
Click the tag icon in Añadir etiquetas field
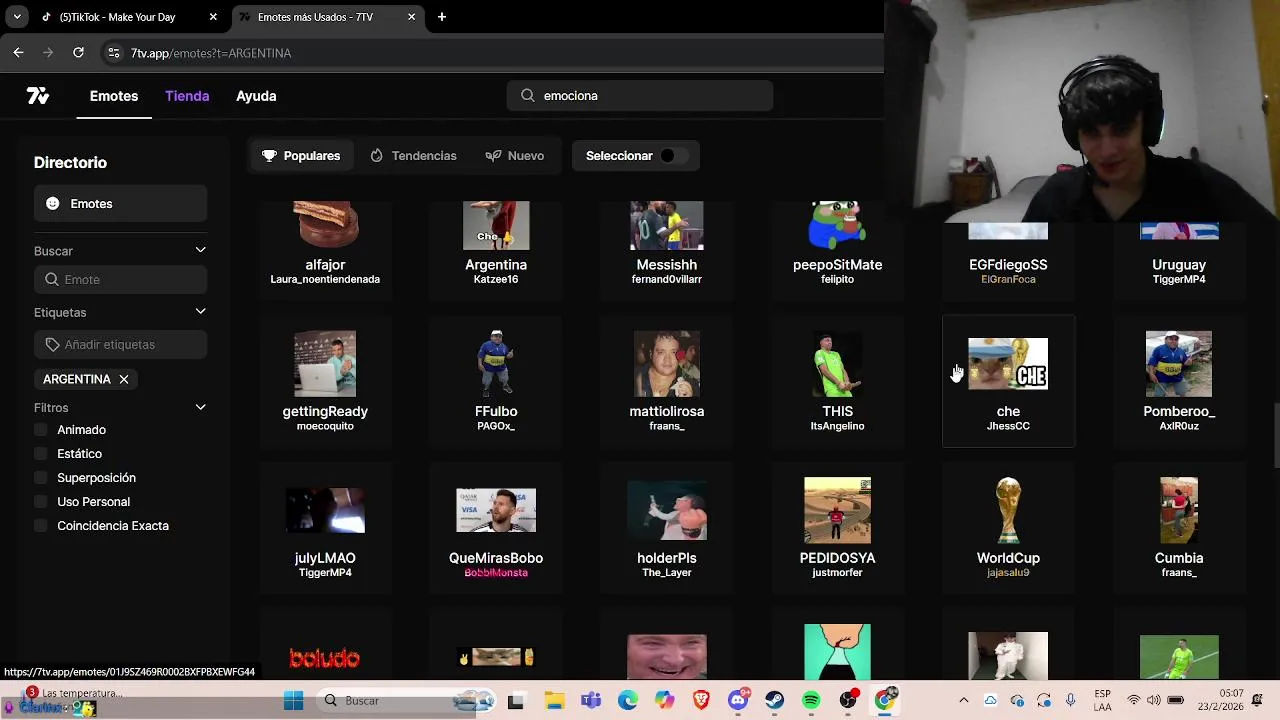tap(52, 345)
